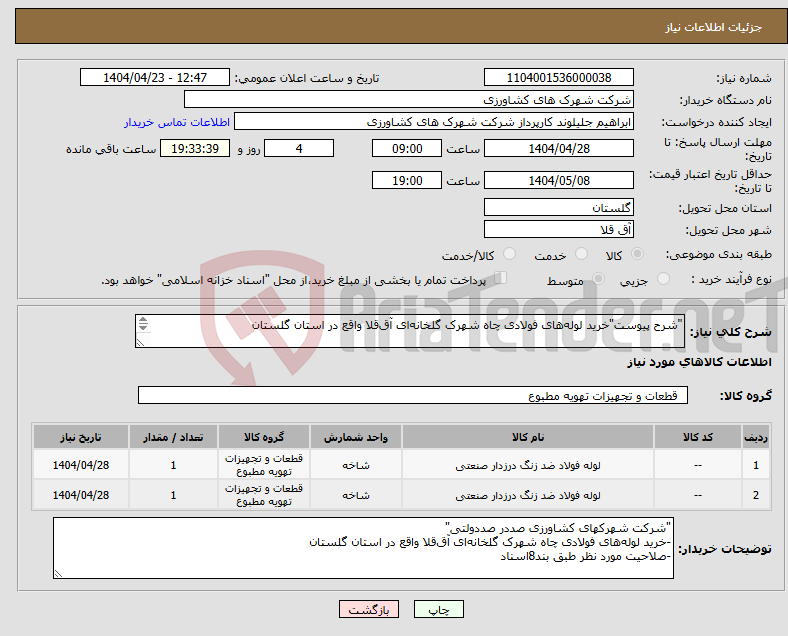Click the گروه کالا column header
This screenshot has height=636, width=788.
point(264,437)
